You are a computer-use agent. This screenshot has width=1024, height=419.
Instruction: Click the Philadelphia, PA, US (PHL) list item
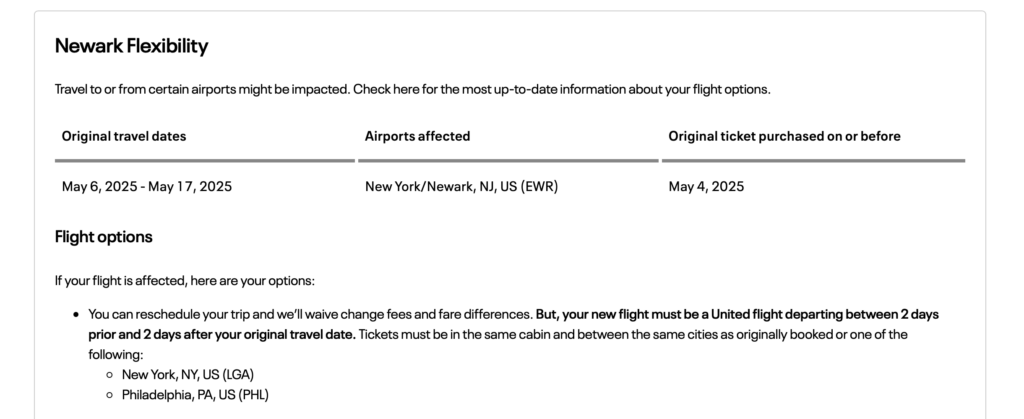195,395
